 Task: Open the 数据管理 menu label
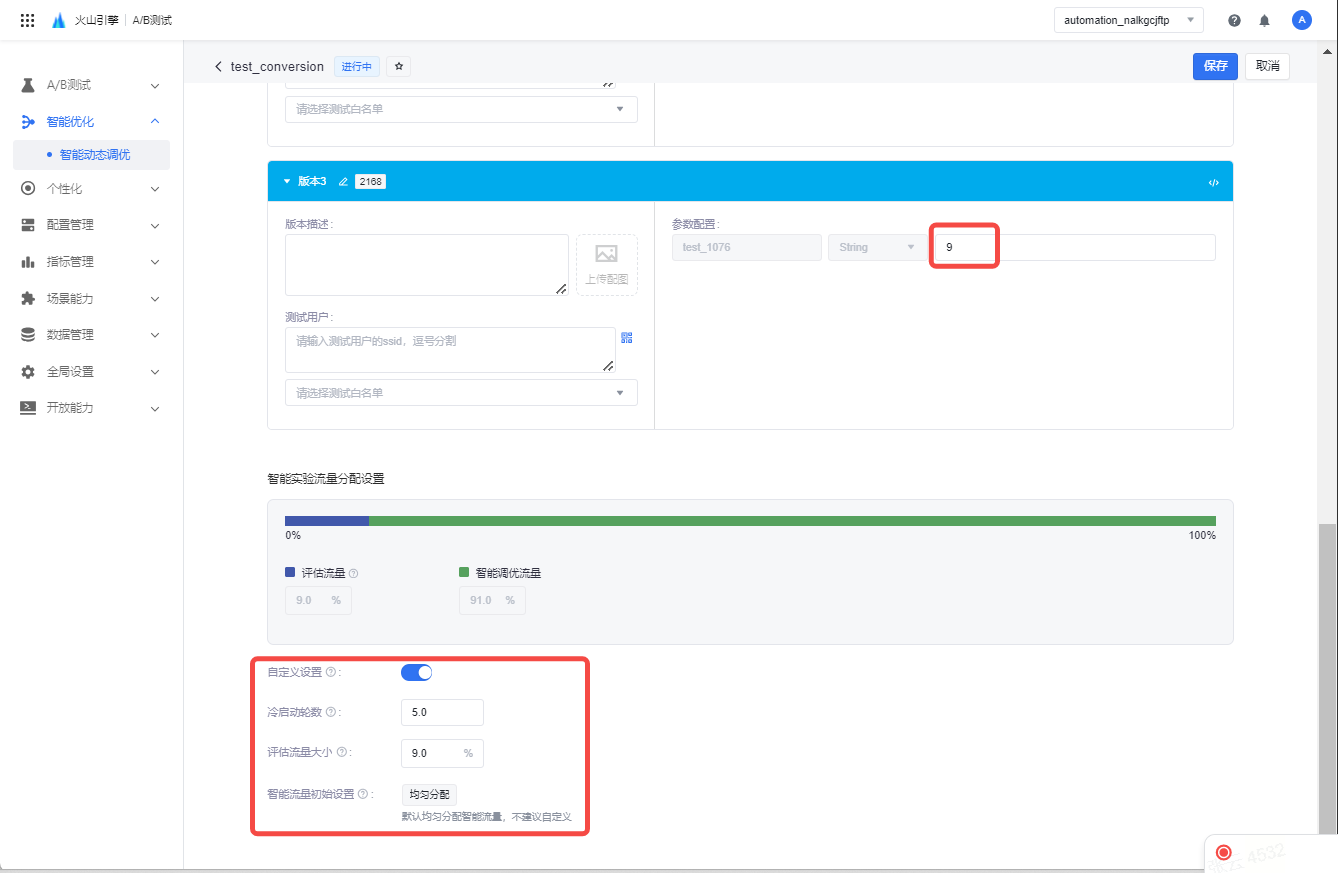point(70,335)
